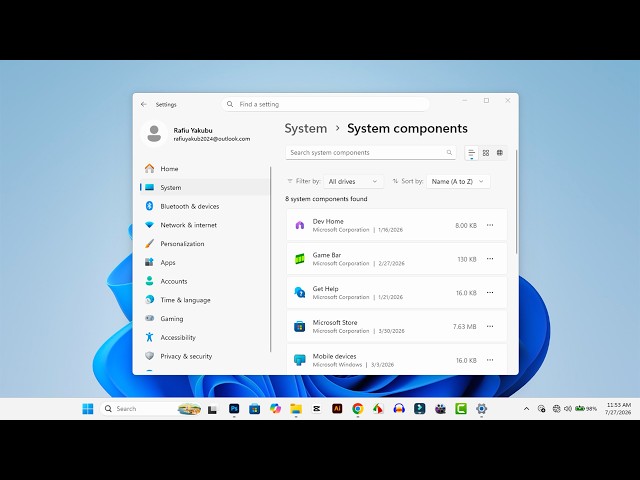
Task: Open more options for Dev Home
Action: 490,225
